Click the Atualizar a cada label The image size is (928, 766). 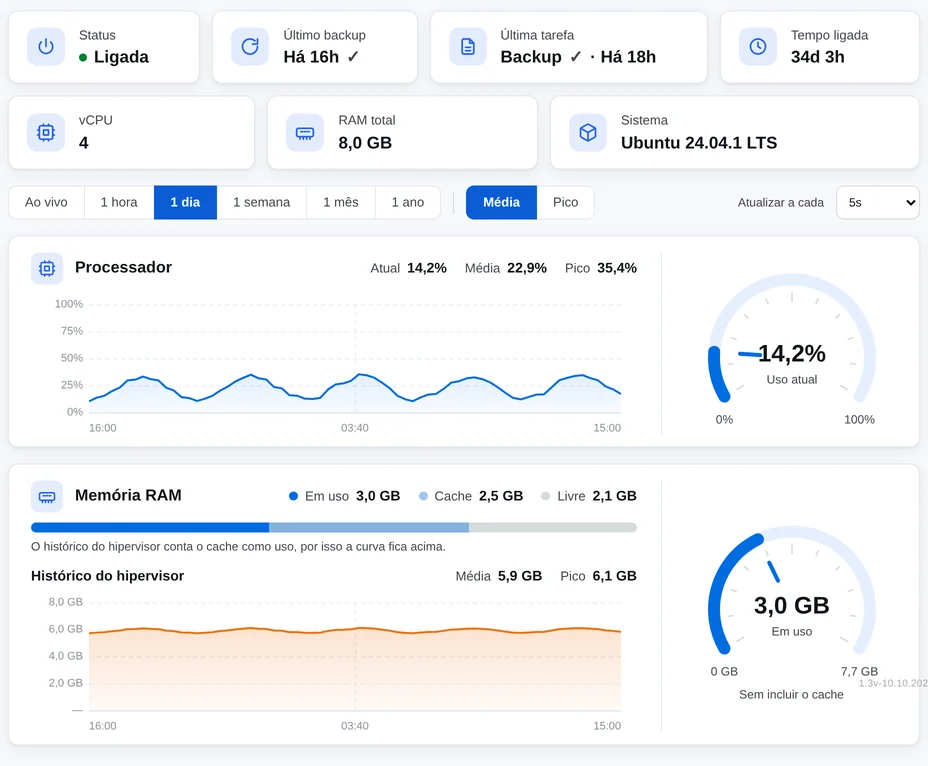click(x=781, y=202)
